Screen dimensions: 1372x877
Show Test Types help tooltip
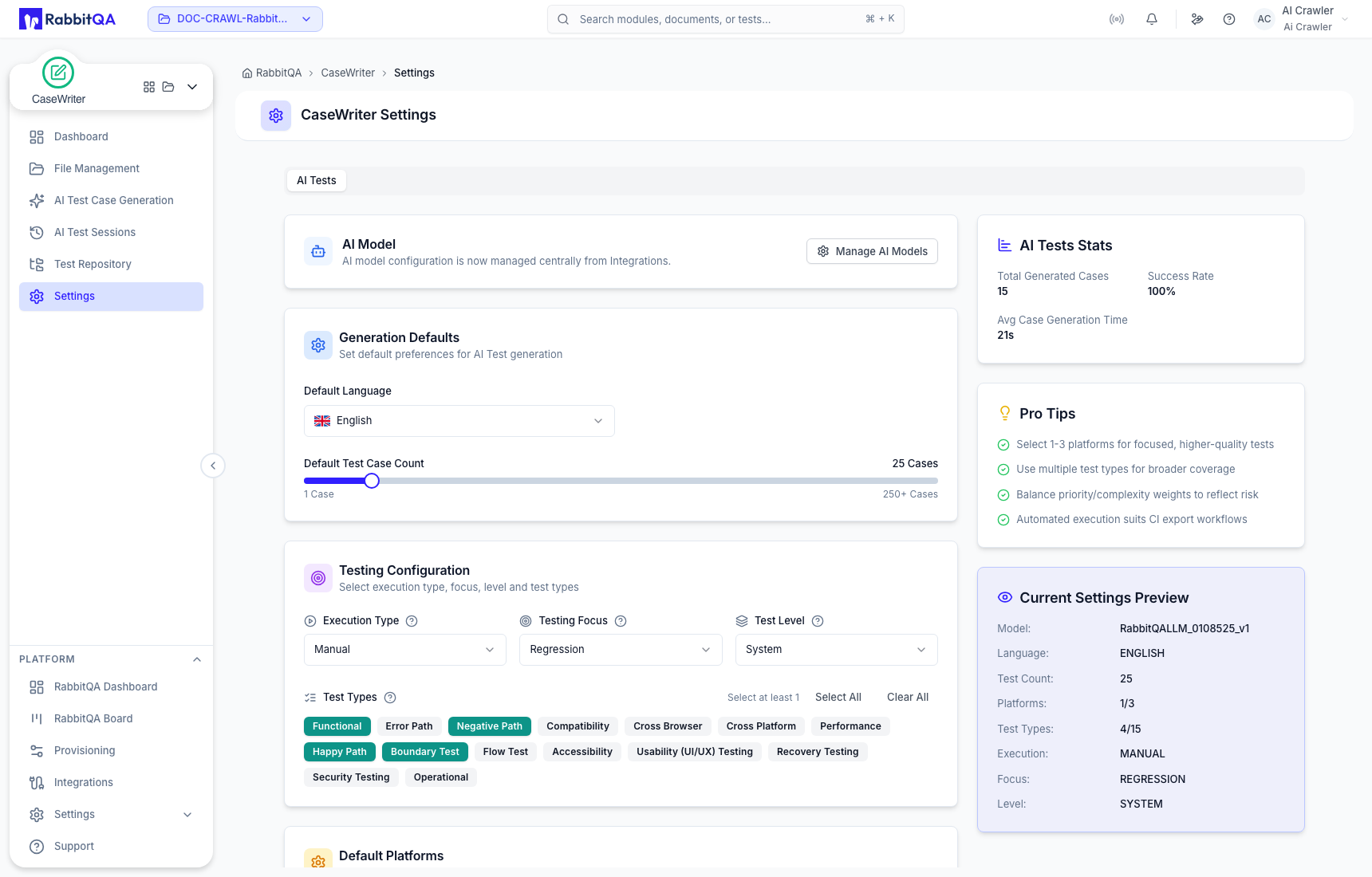390,698
